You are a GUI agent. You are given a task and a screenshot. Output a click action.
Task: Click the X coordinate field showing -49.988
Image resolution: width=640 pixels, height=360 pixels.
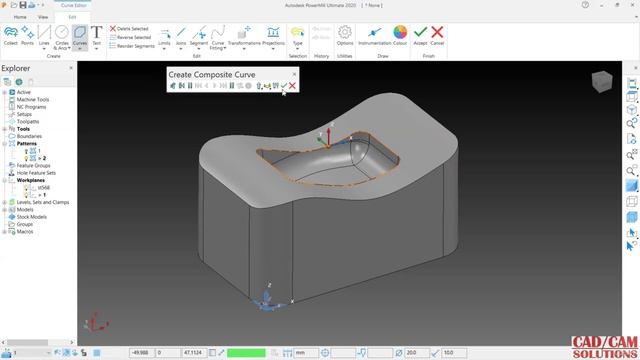[142, 353]
